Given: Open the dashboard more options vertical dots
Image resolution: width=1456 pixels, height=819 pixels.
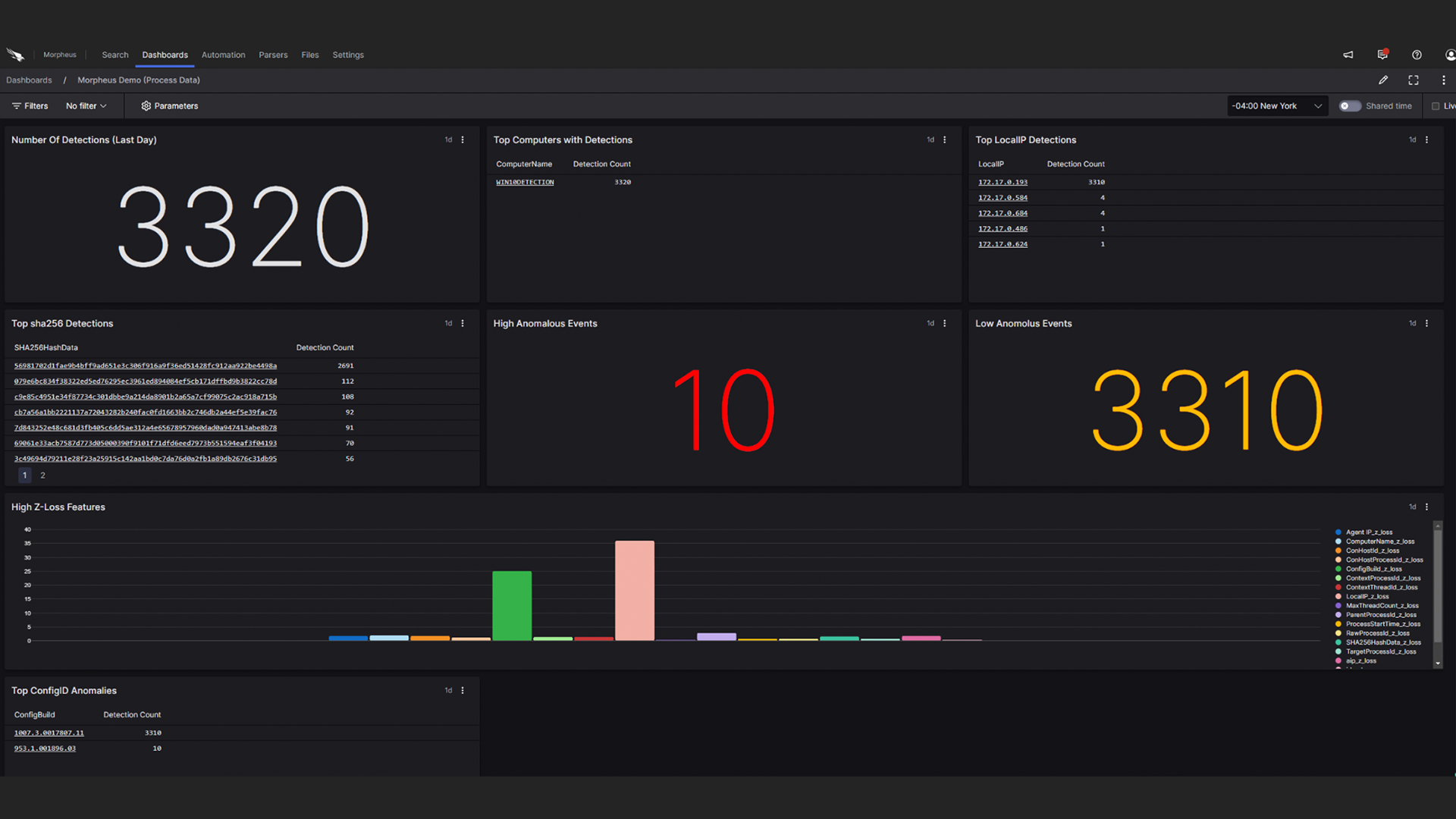Looking at the screenshot, I should click(1444, 80).
